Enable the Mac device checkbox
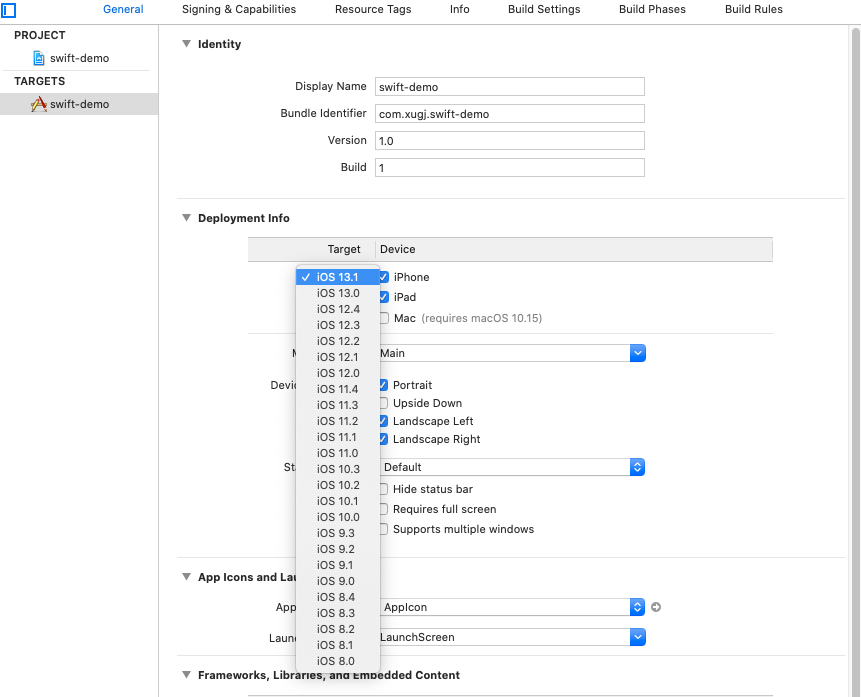The width and height of the screenshot is (861, 697). pos(384,318)
